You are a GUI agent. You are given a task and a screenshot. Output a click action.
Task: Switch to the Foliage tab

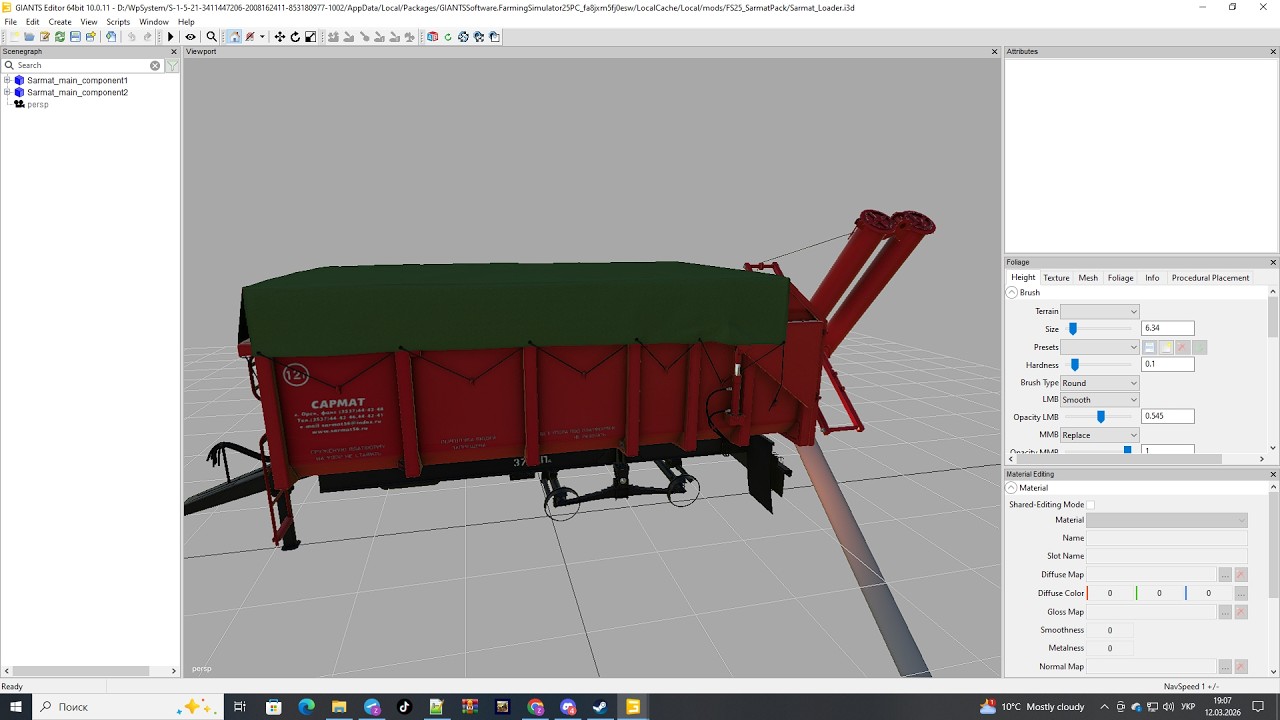coord(1120,278)
